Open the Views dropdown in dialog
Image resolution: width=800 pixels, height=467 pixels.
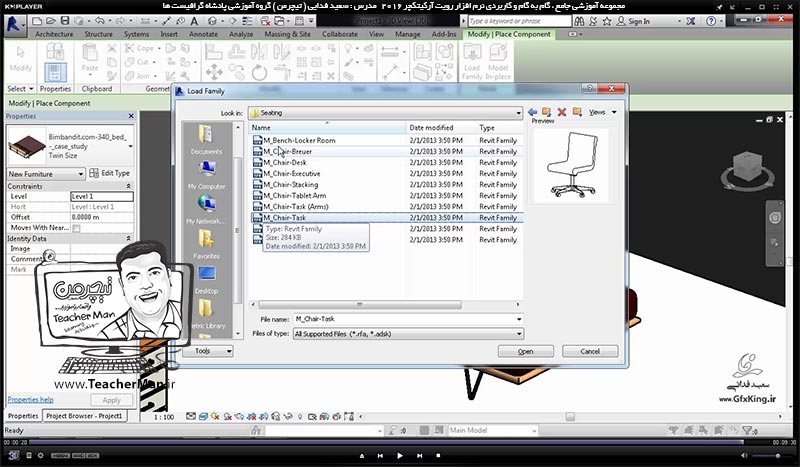pyautogui.click(x=603, y=112)
